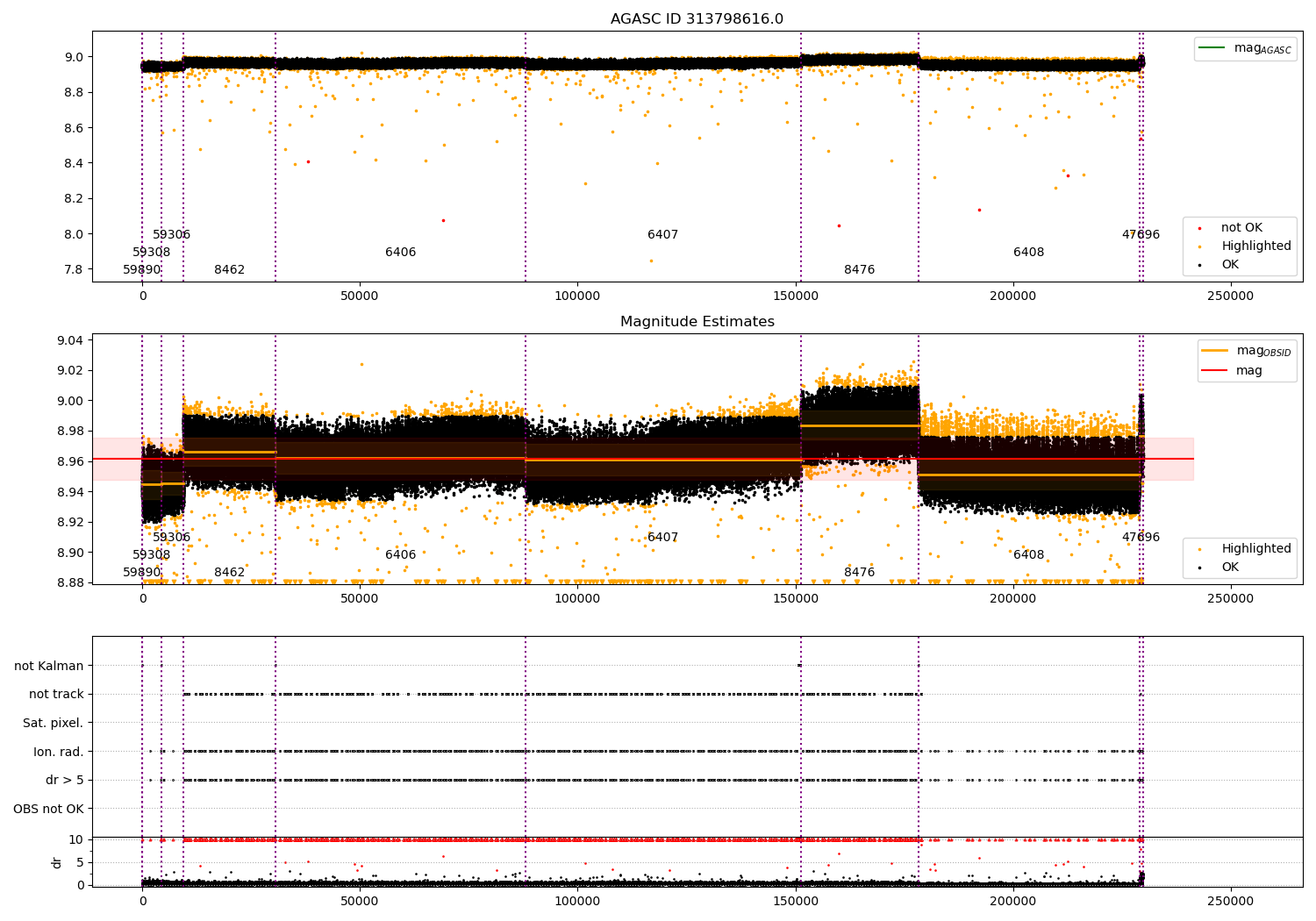This screenshot has width=1316, height=921.
Task: Click the 'dr' axis label in the bottom panel
Action: [57, 862]
